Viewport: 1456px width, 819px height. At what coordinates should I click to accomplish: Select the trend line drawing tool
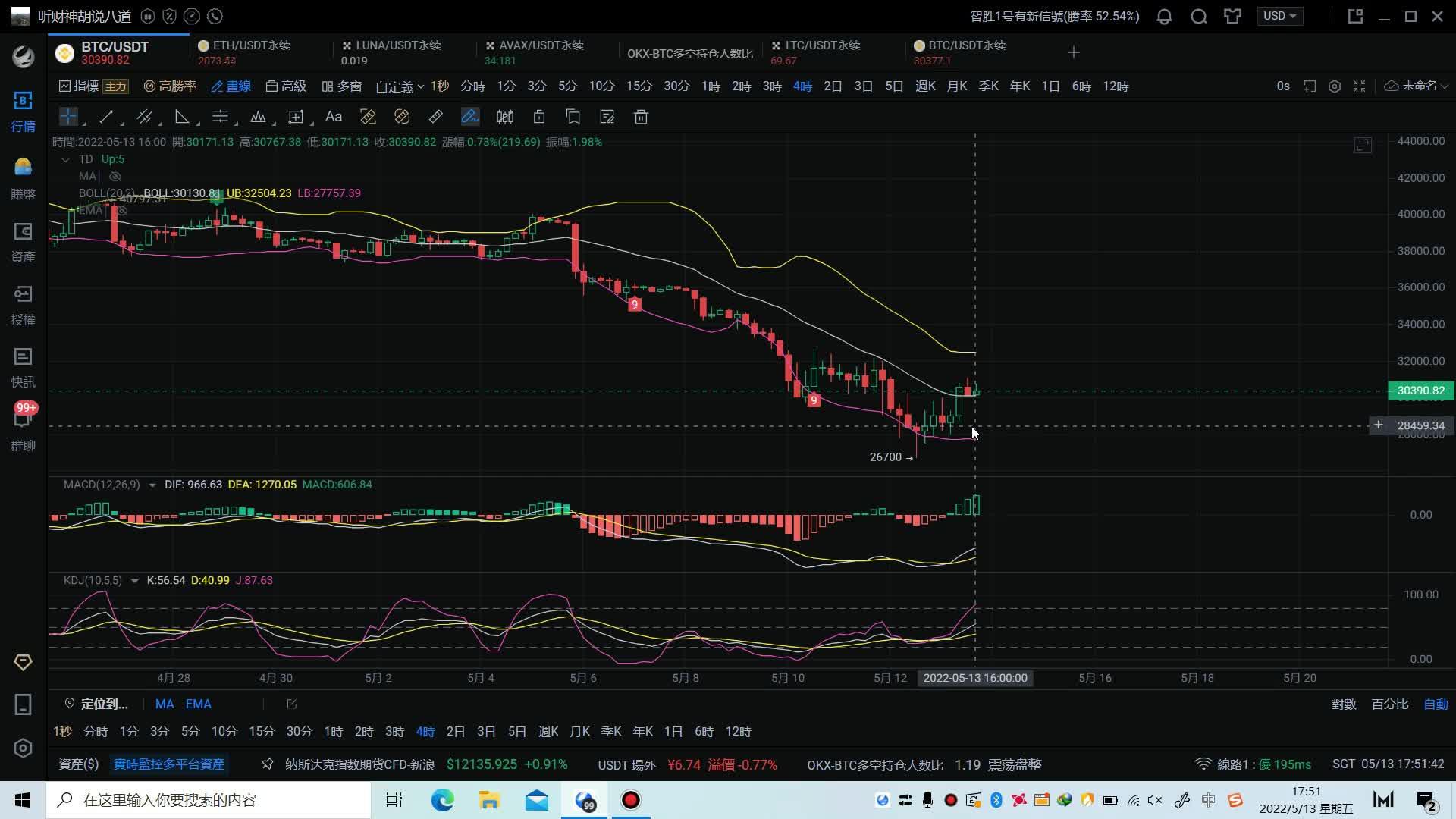coord(105,117)
